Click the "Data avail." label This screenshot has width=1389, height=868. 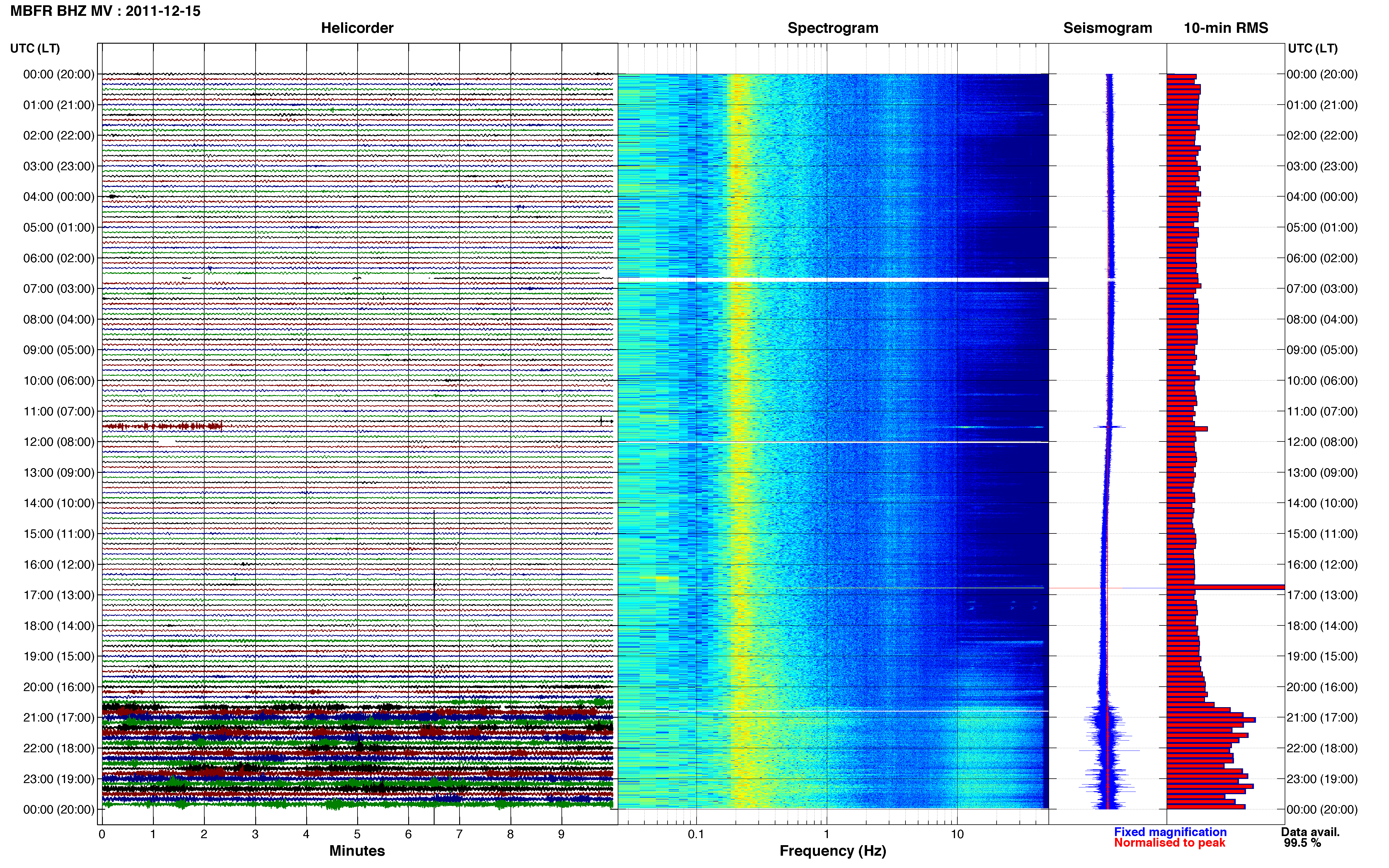(1310, 832)
